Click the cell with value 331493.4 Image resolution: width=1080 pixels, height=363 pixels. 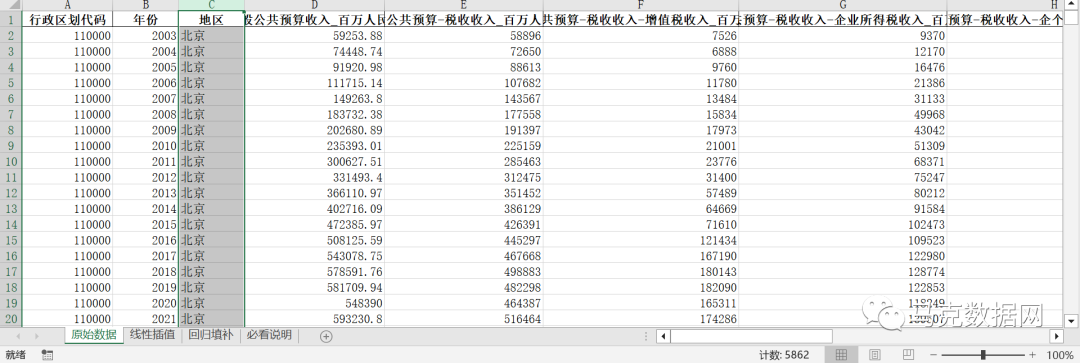pyautogui.click(x=315, y=177)
